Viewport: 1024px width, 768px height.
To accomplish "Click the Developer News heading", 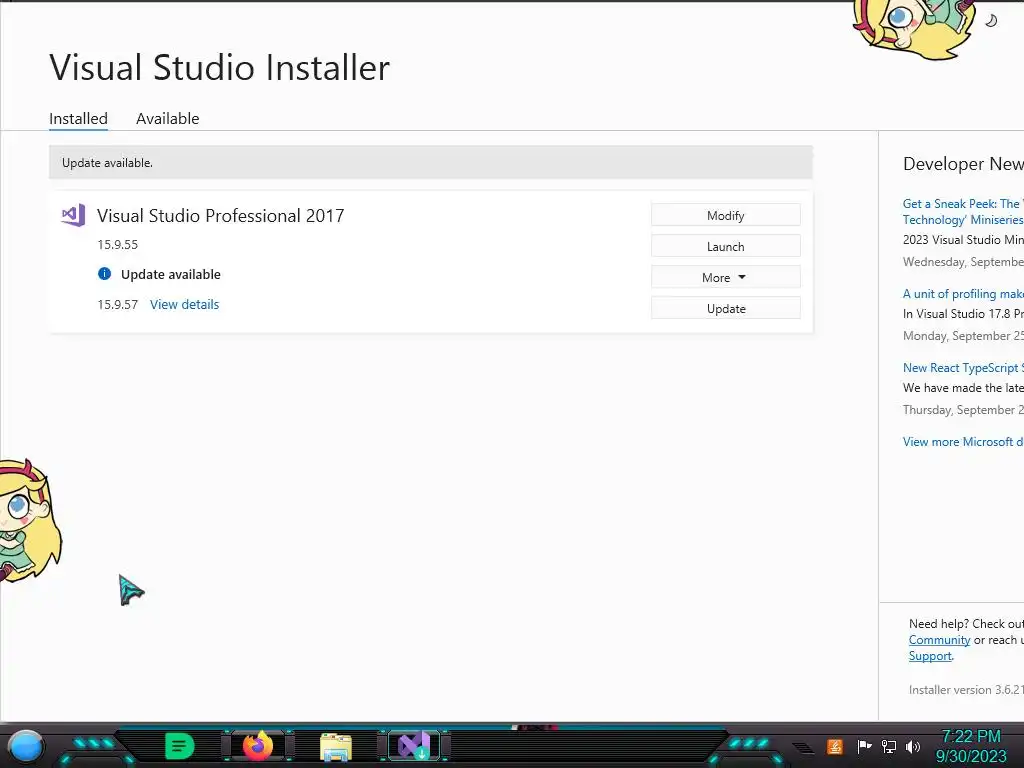I will pos(963,164).
